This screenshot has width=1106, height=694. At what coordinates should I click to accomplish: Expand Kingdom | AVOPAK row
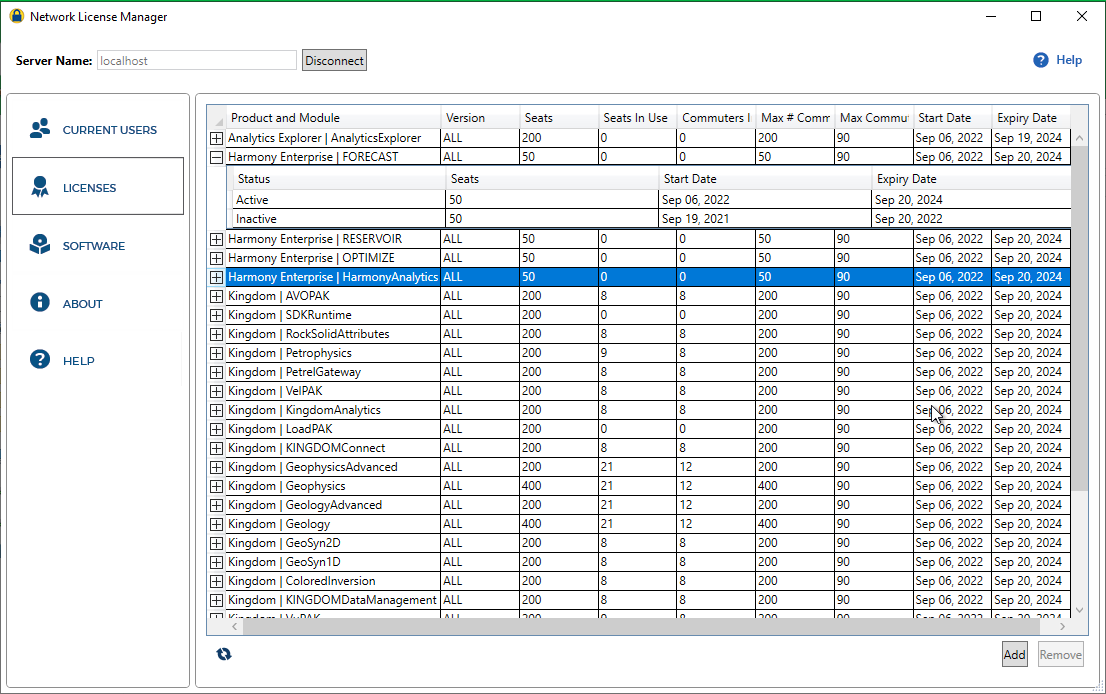click(x=217, y=296)
